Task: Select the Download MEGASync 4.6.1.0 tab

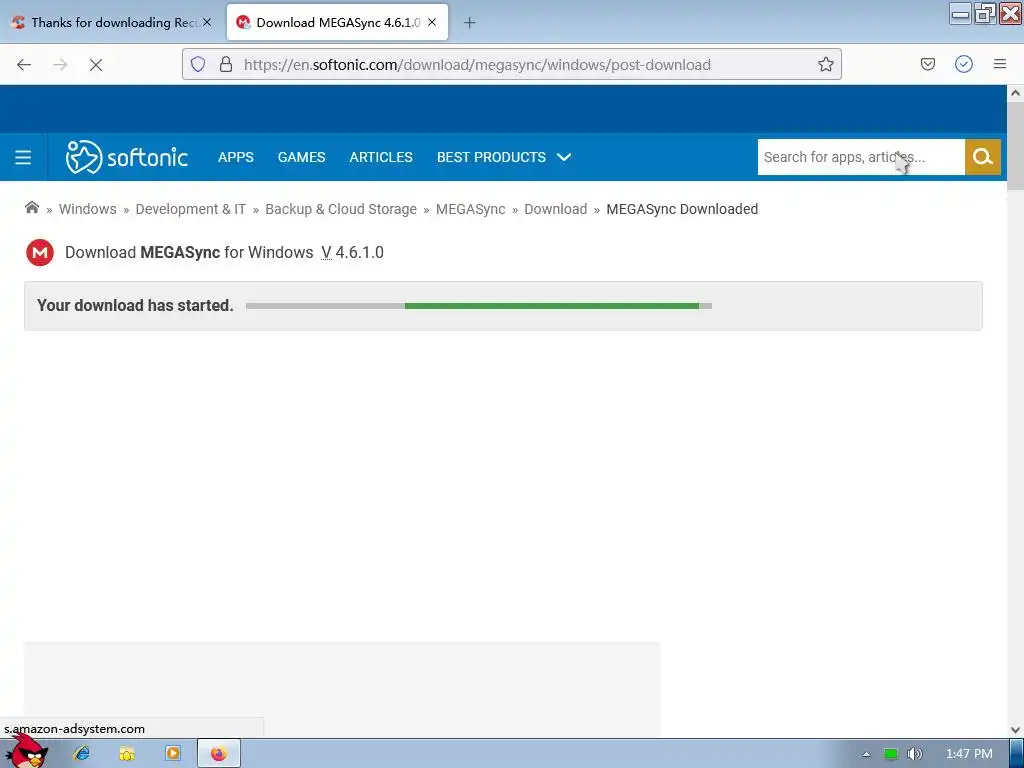Action: [x=338, y=23]
